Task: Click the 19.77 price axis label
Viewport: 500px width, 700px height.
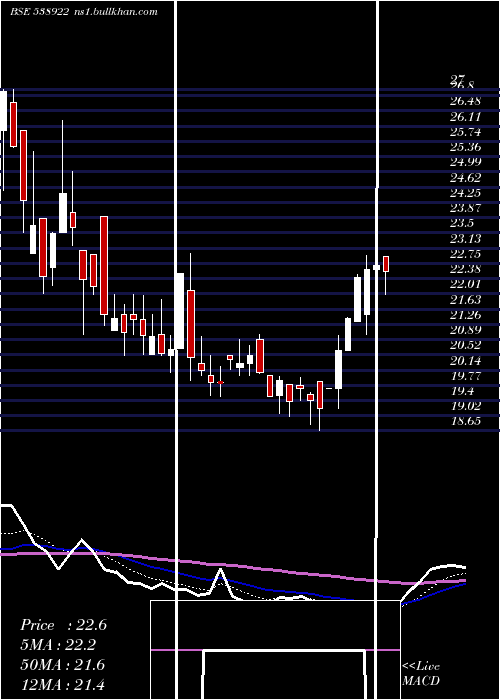Action: pos(465,375)
